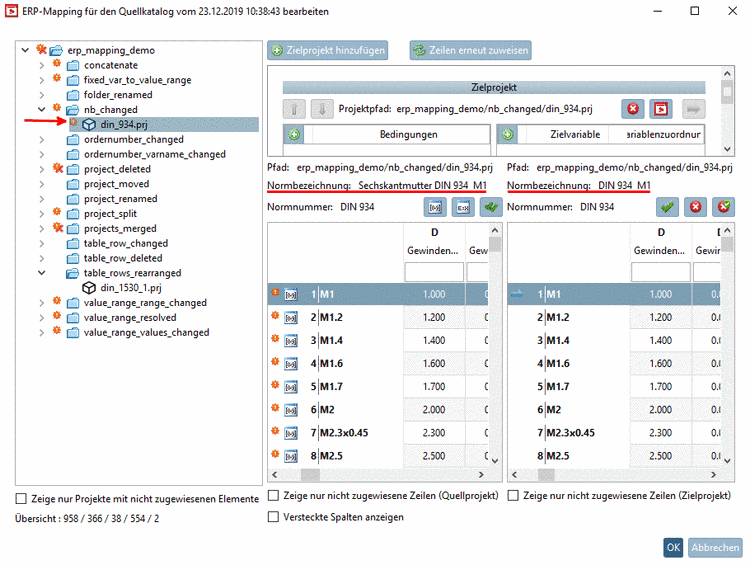The height and width of the screenshot is (565, 750).
Task: Remove target project with red X icon
Action: (633, 109)
